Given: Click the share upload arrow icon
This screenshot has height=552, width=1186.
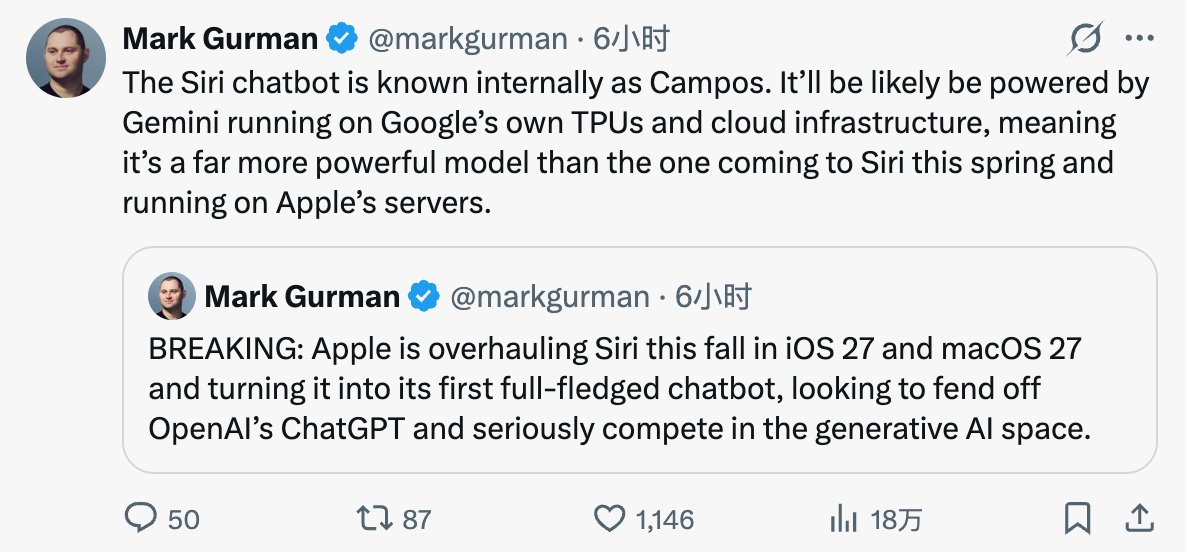Looking at the screenshot, I should click(x=1138, y=518).
